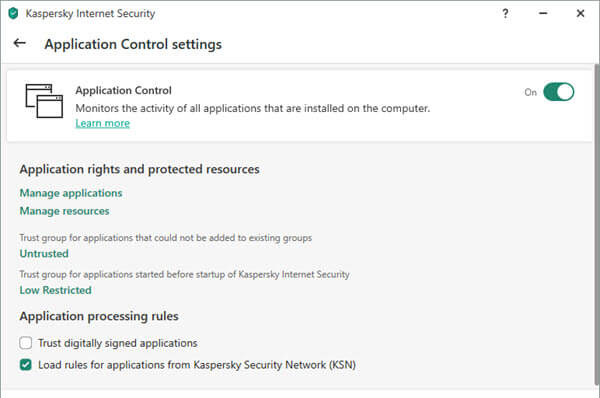Click the 'Application processing rules' heading
The width and height of the screenshot is (600, 398).
click(x=99, y=316)
